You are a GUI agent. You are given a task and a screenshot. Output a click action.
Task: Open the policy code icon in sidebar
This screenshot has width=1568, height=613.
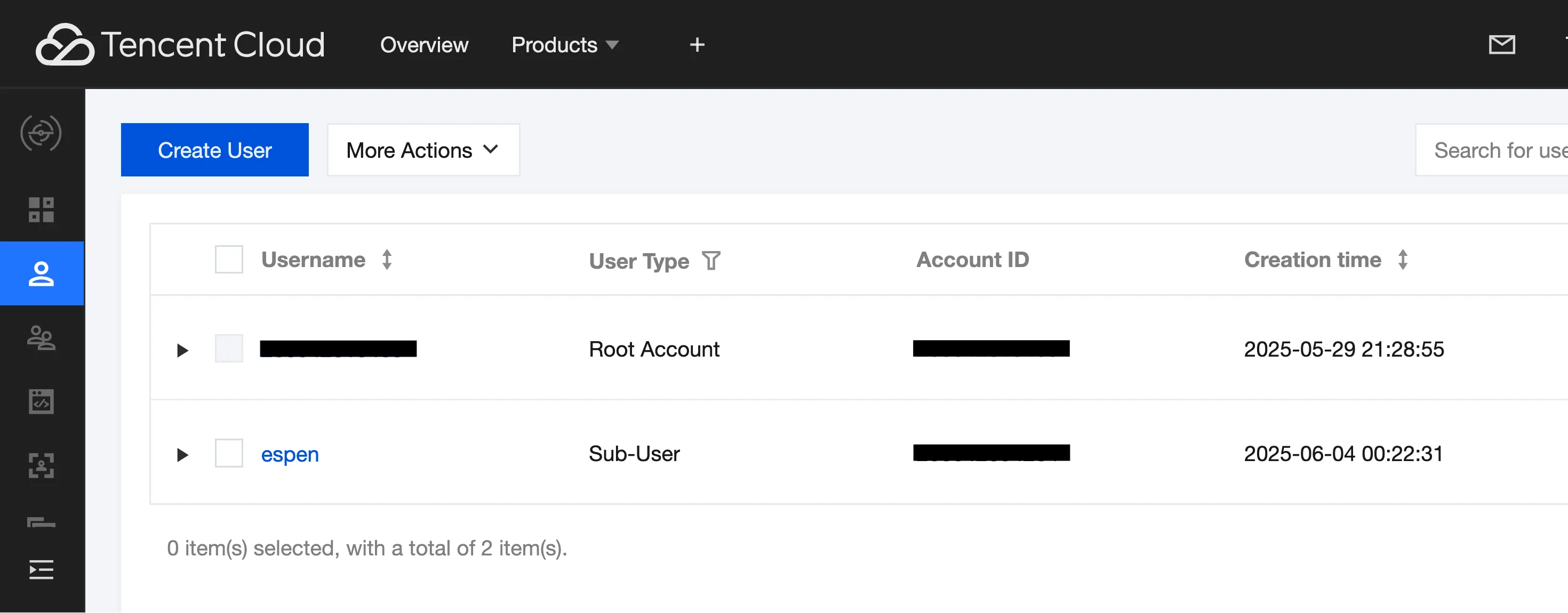tap(41, 401)
